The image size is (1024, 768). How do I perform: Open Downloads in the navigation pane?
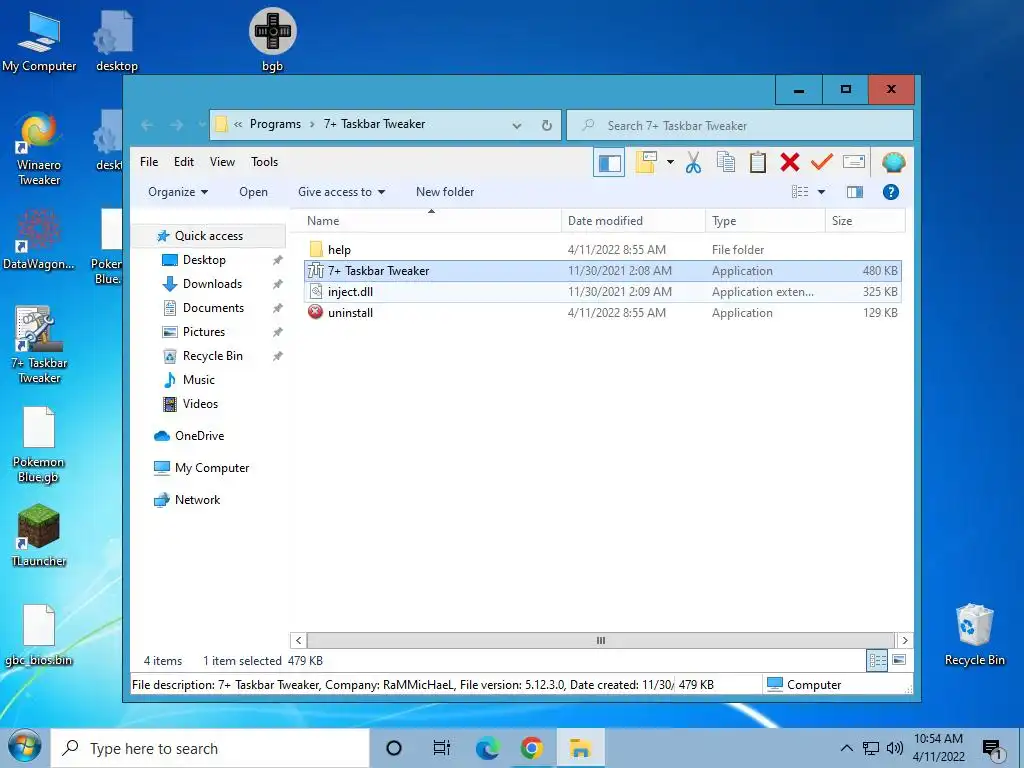coord(212,284)
